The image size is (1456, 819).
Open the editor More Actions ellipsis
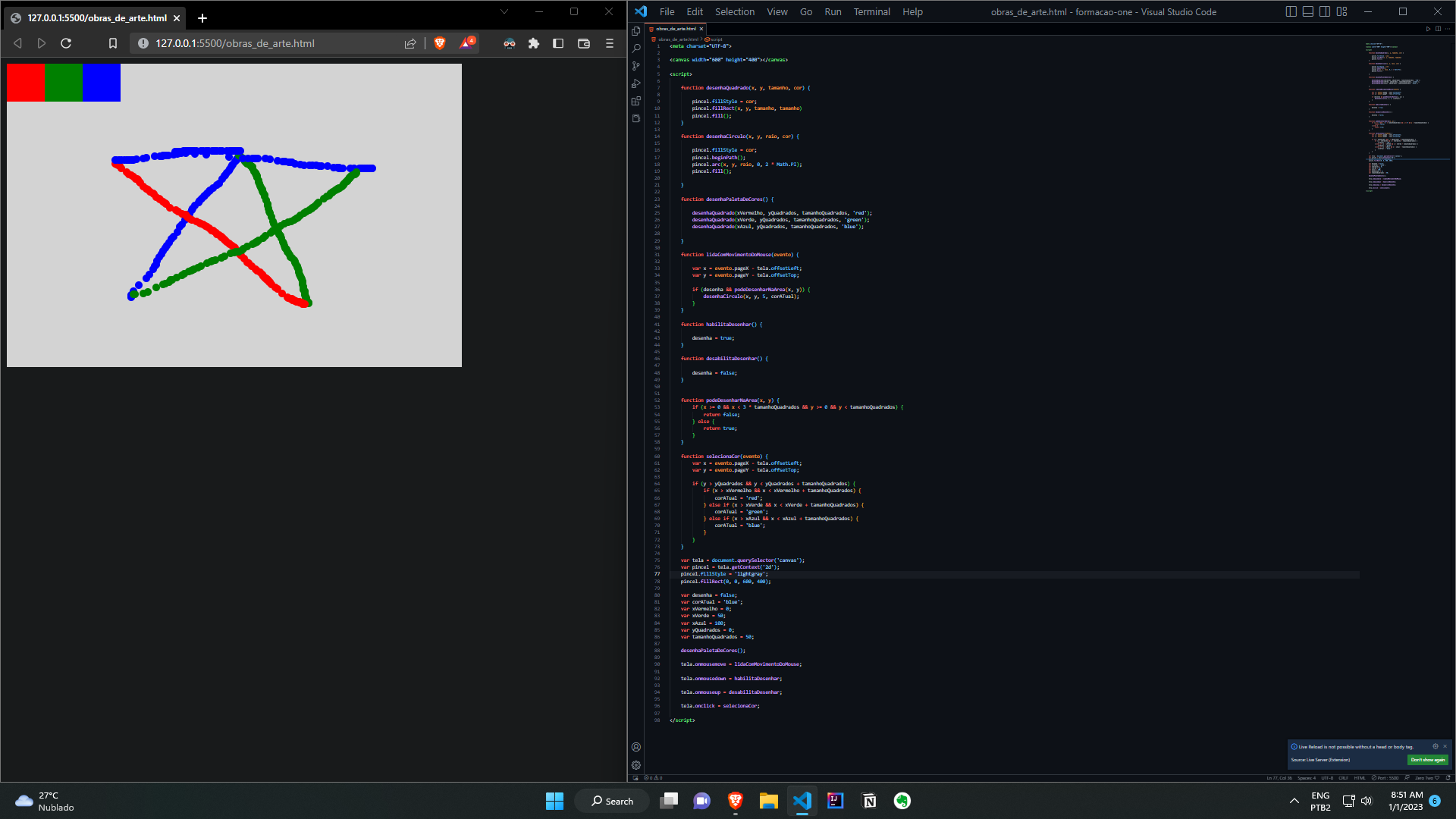[1448, 29]
